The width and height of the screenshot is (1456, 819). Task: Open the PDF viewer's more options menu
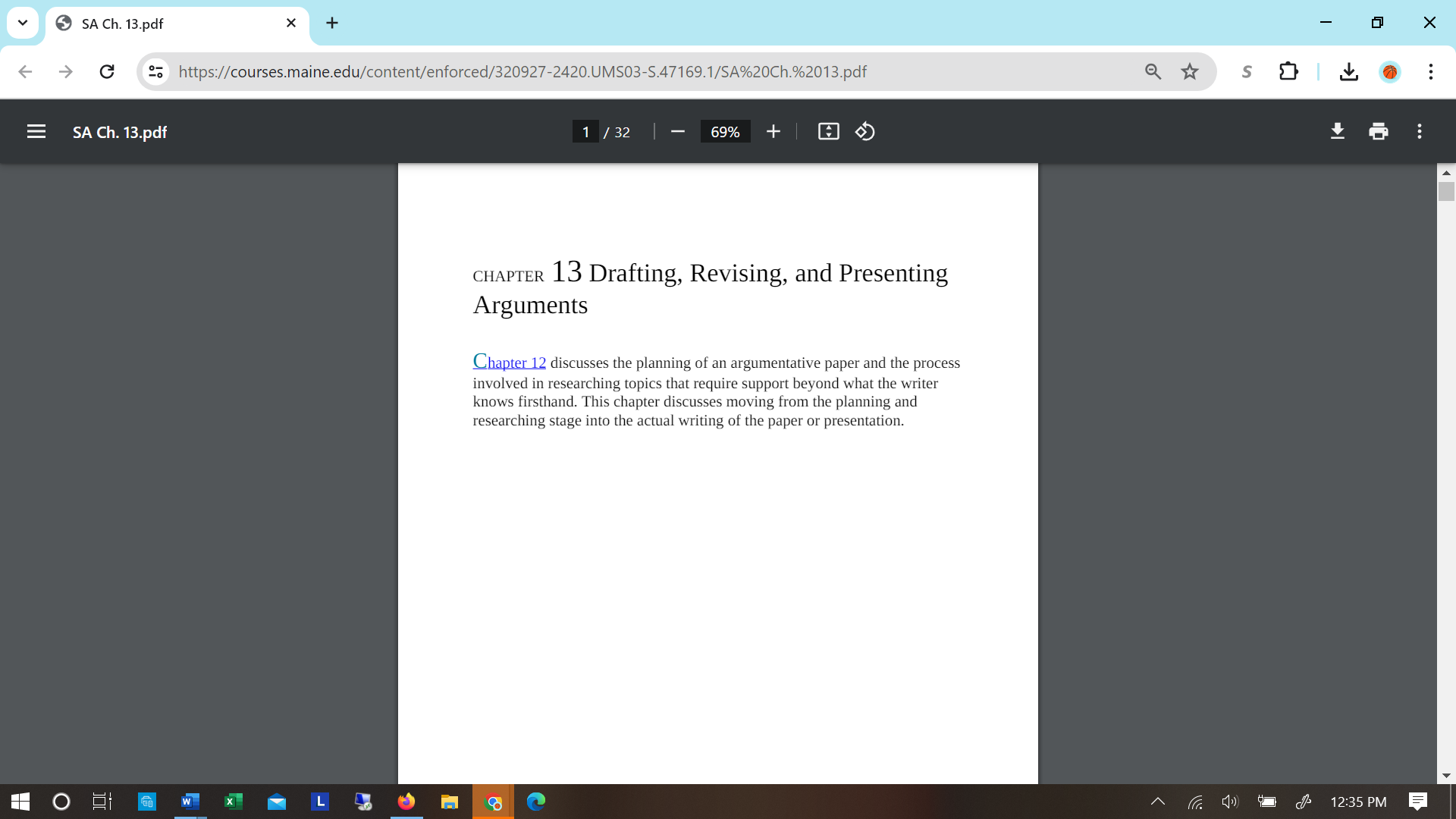pos(1420,131)
